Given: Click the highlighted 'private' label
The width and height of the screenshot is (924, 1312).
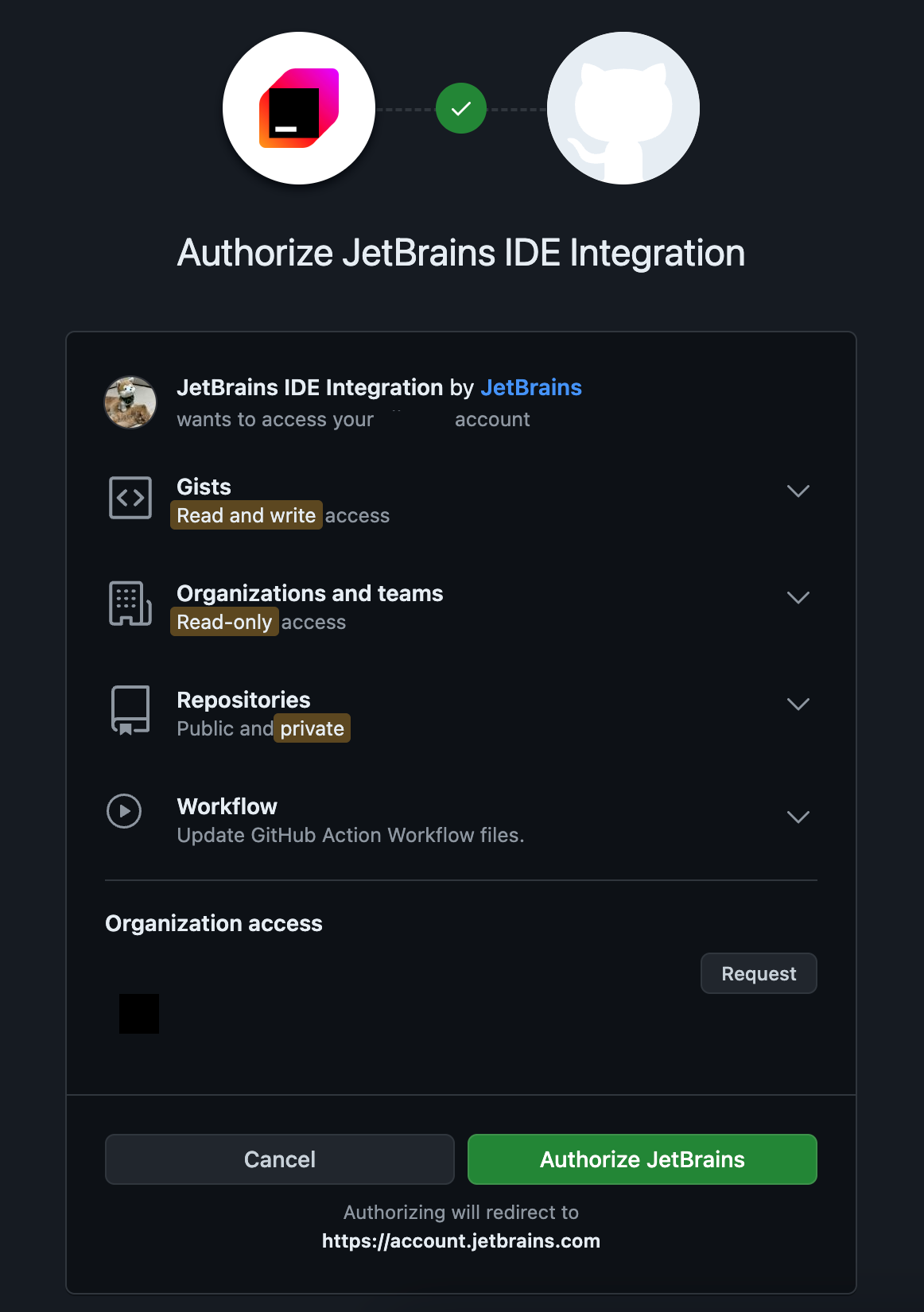Looking at the screenshot, I should (312, 728).
